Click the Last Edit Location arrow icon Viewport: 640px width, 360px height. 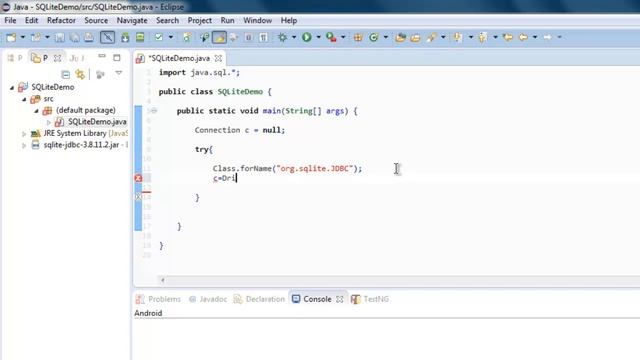pos(508,38)
